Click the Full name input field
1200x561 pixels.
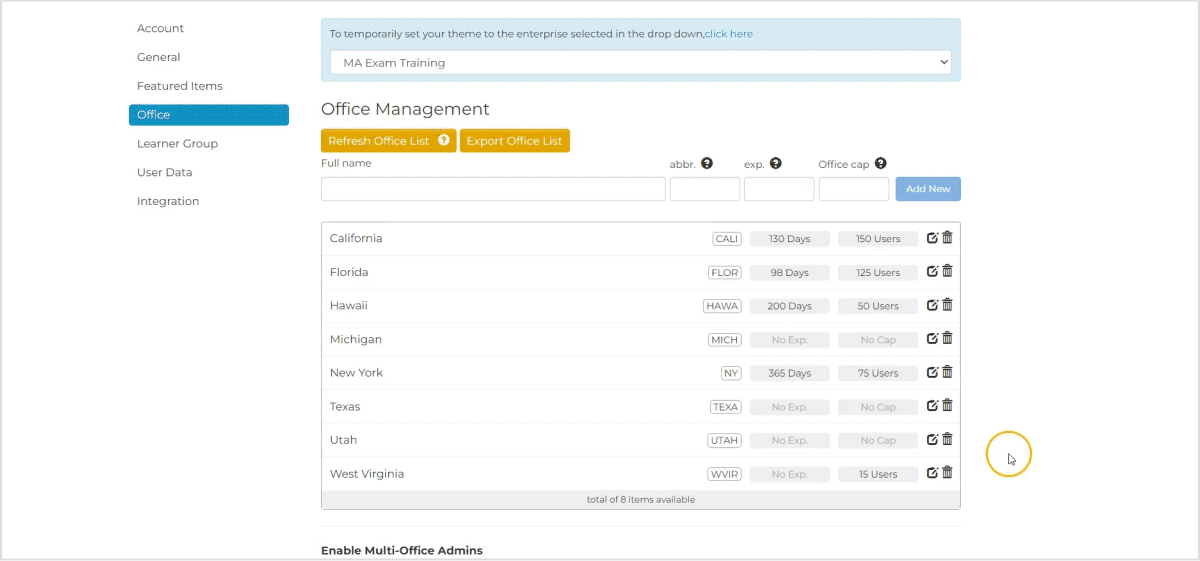click(493, 189)
